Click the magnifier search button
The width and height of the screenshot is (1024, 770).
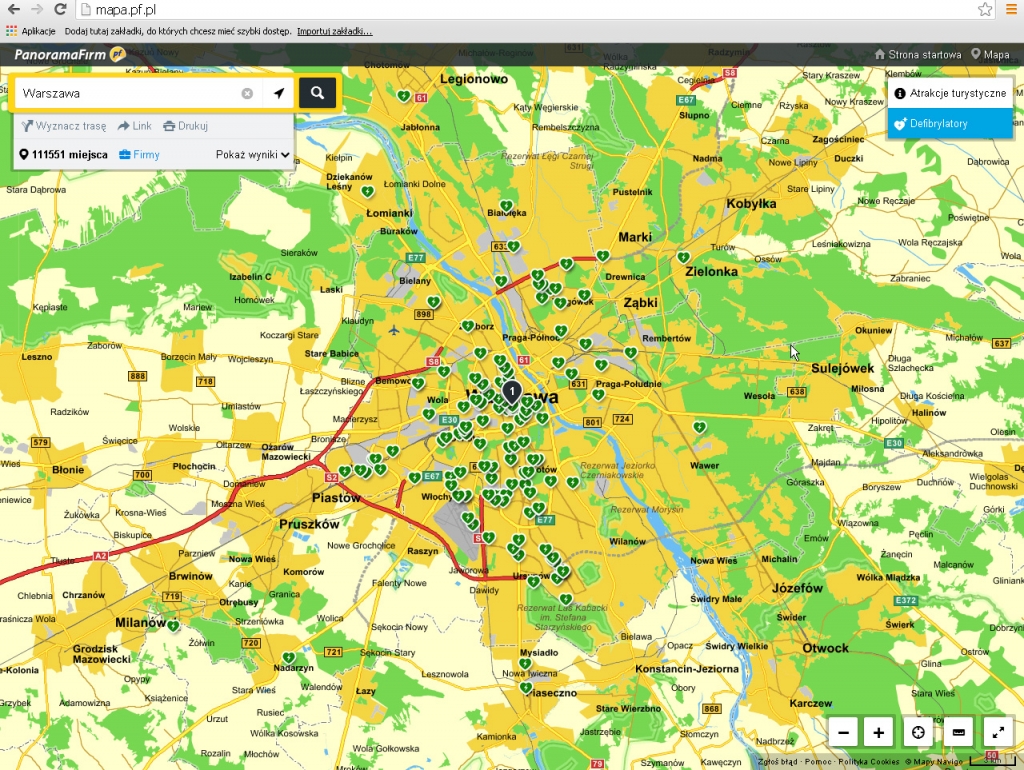tap(317, 93)
